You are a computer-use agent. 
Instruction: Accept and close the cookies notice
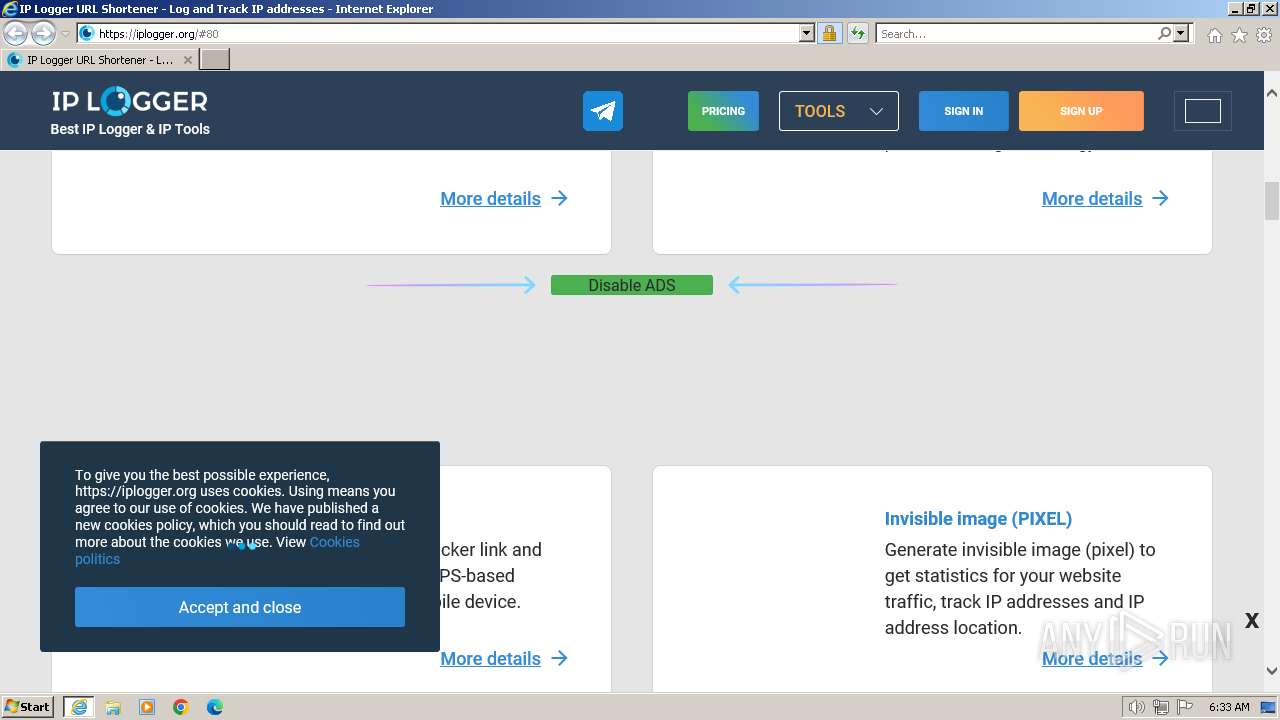click(x=240, y=607)
